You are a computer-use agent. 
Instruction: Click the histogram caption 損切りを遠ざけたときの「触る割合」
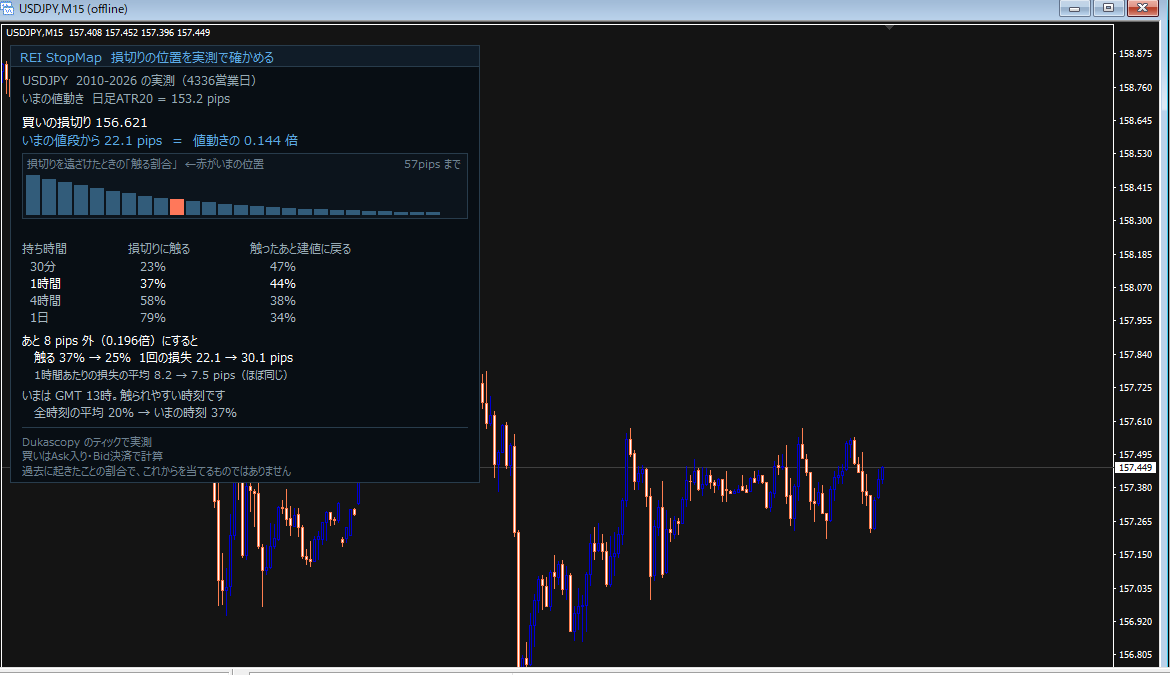point(102,164)
